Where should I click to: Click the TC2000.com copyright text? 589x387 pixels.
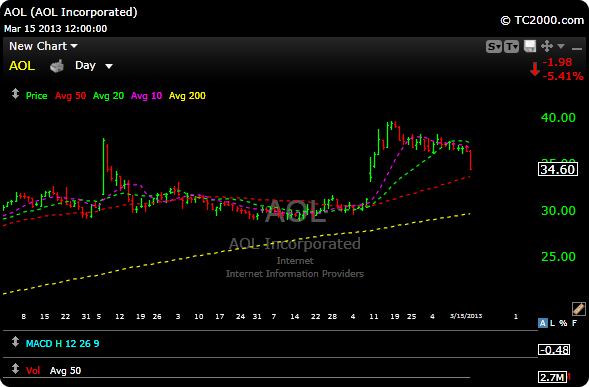click(542, 20)
